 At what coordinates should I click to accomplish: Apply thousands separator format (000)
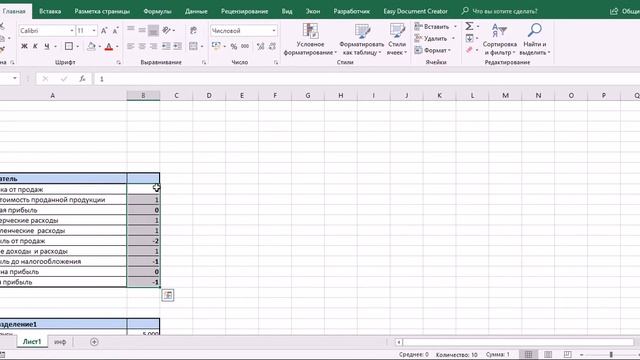(245, 47)
